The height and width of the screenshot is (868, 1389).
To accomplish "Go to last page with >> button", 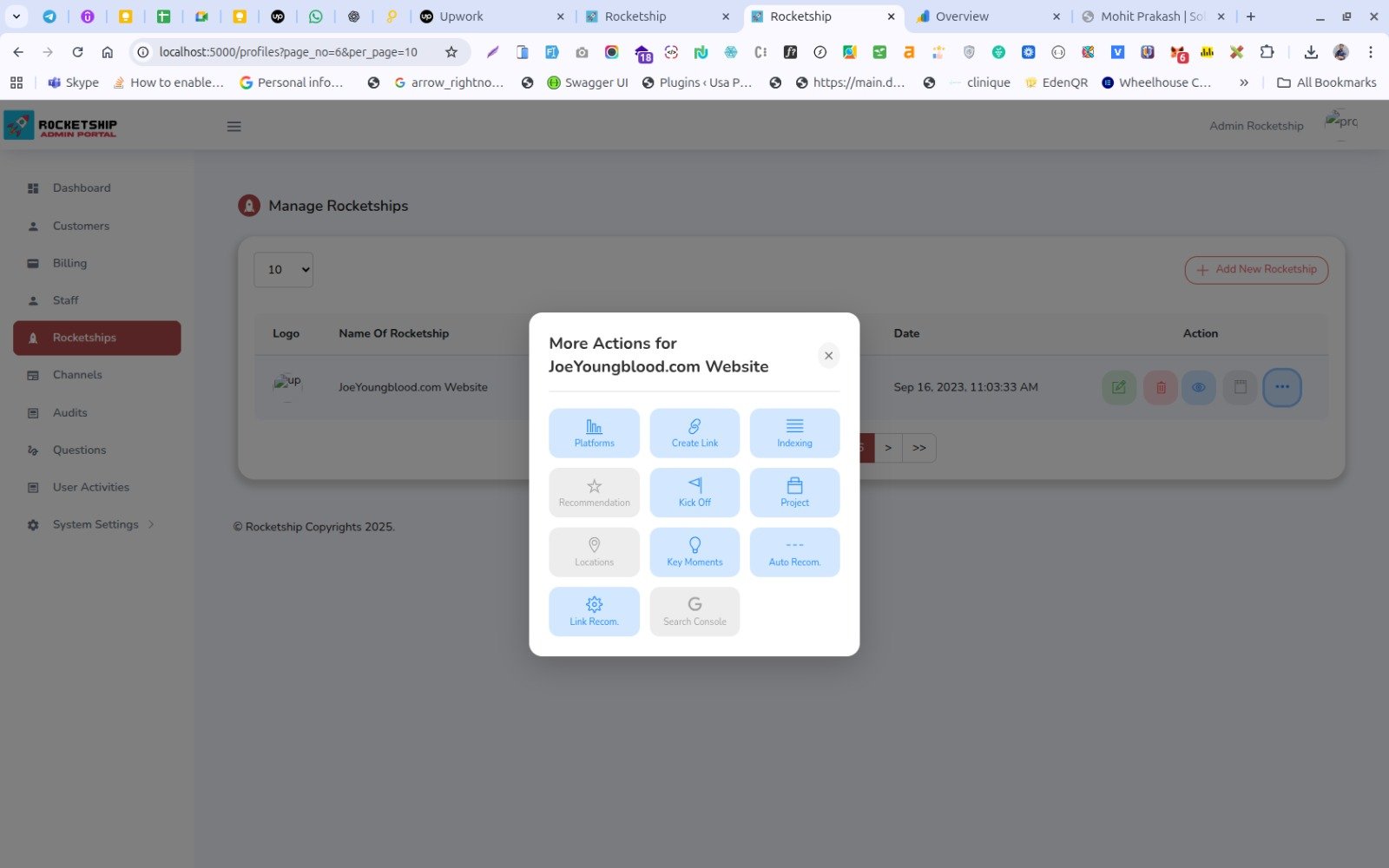I will [918, 448].
